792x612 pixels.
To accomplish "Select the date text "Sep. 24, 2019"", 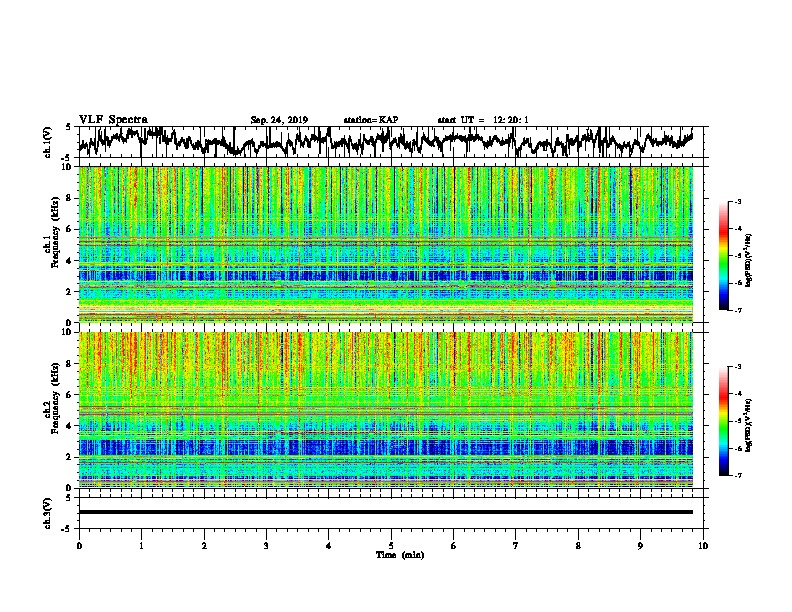I will (x=279, y=120).
